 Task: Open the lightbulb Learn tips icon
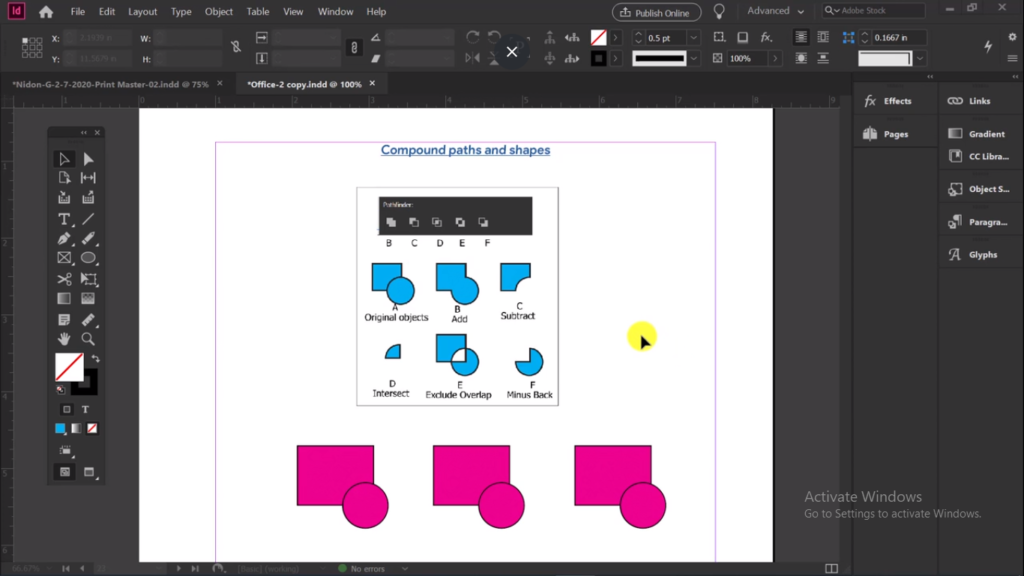[719, 12]
